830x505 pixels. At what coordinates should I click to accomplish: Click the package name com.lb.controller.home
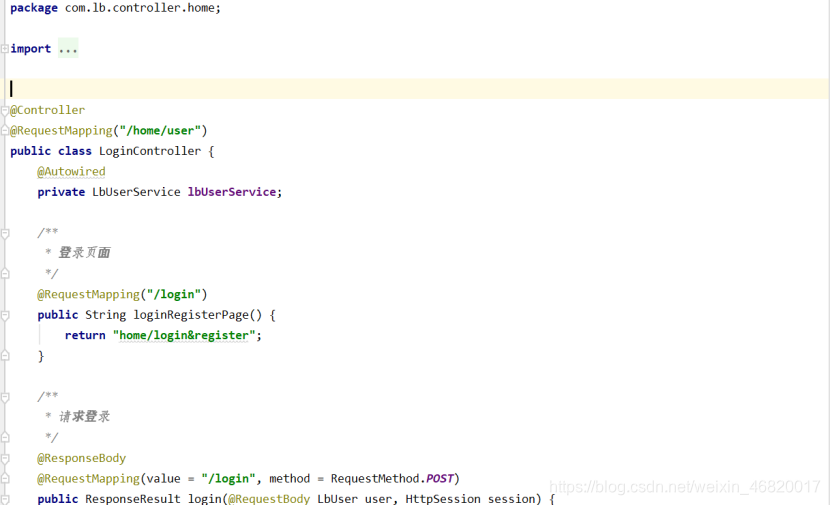pyautogui.click(x=140, y=8)
